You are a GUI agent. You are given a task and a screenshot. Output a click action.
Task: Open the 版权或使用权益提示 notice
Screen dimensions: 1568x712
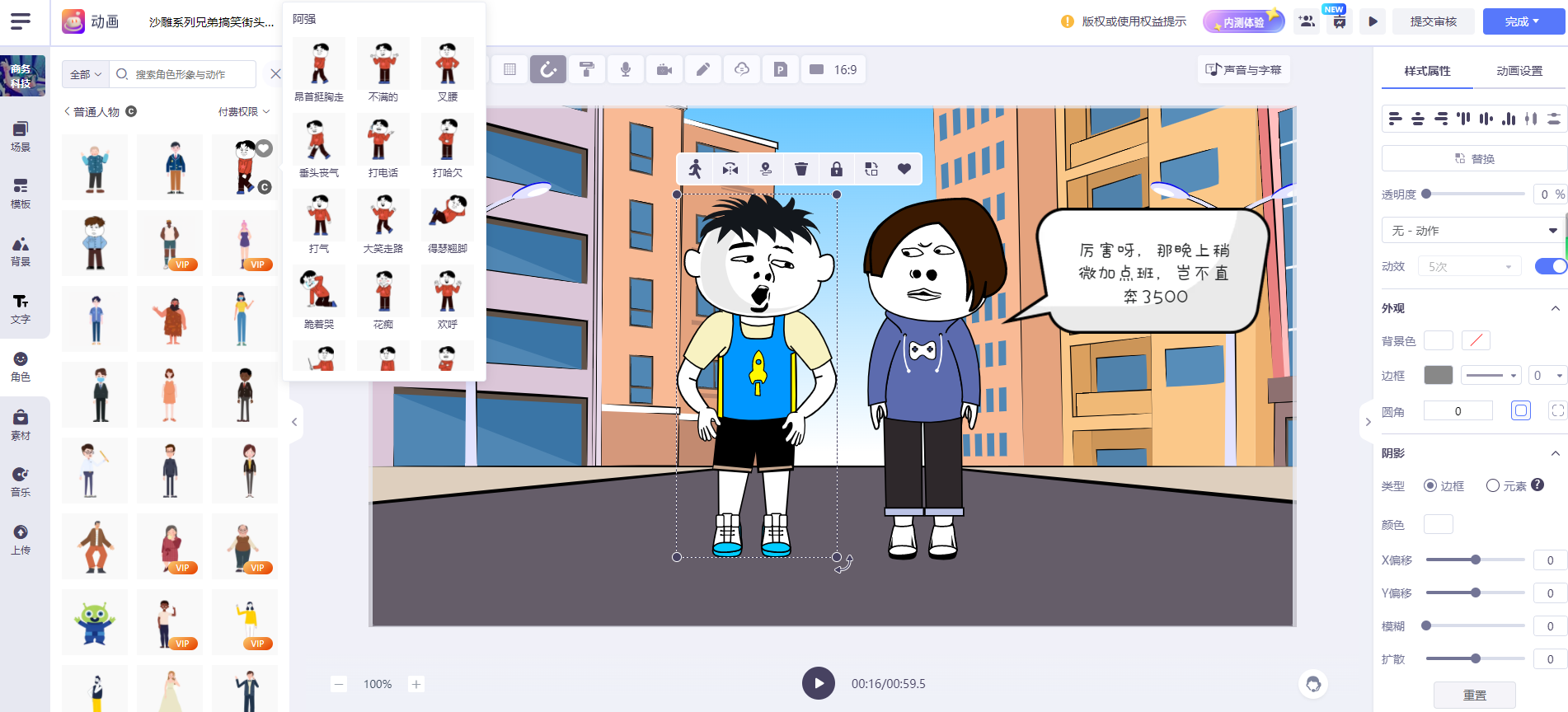[1124, 21]
